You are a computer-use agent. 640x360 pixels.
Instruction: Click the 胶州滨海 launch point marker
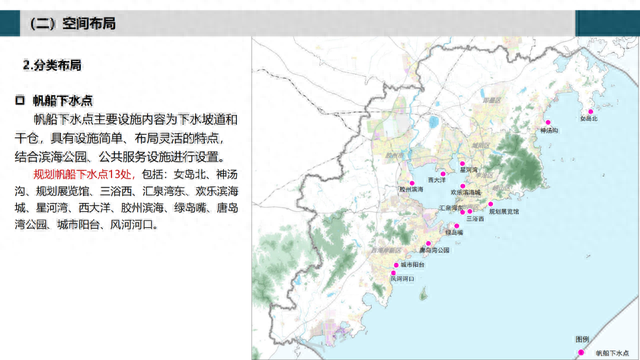[x=412, y=183]
